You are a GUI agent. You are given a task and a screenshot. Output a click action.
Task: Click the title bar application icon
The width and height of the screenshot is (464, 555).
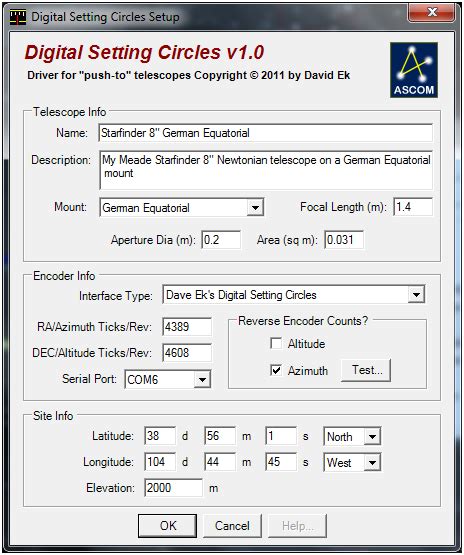point(18,17)
